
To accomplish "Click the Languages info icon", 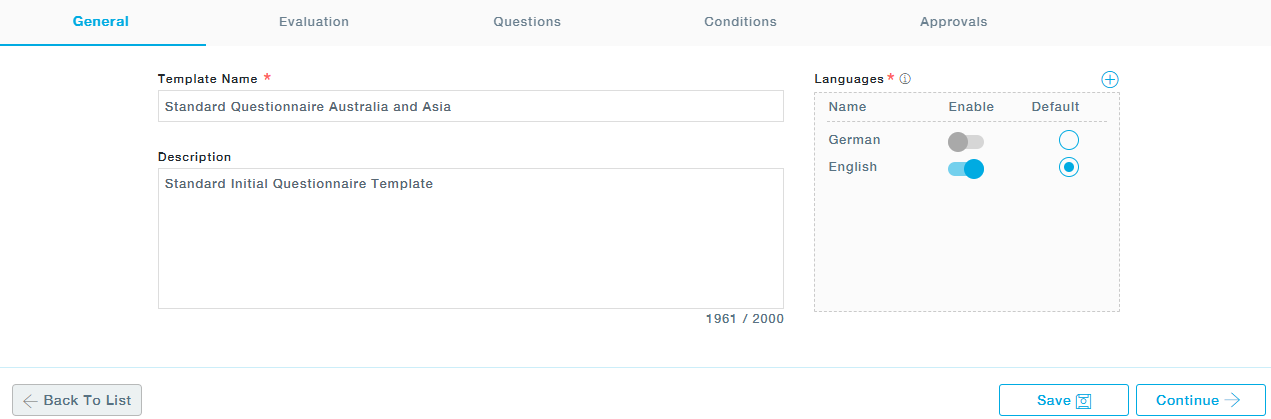I will click(905, 79).
